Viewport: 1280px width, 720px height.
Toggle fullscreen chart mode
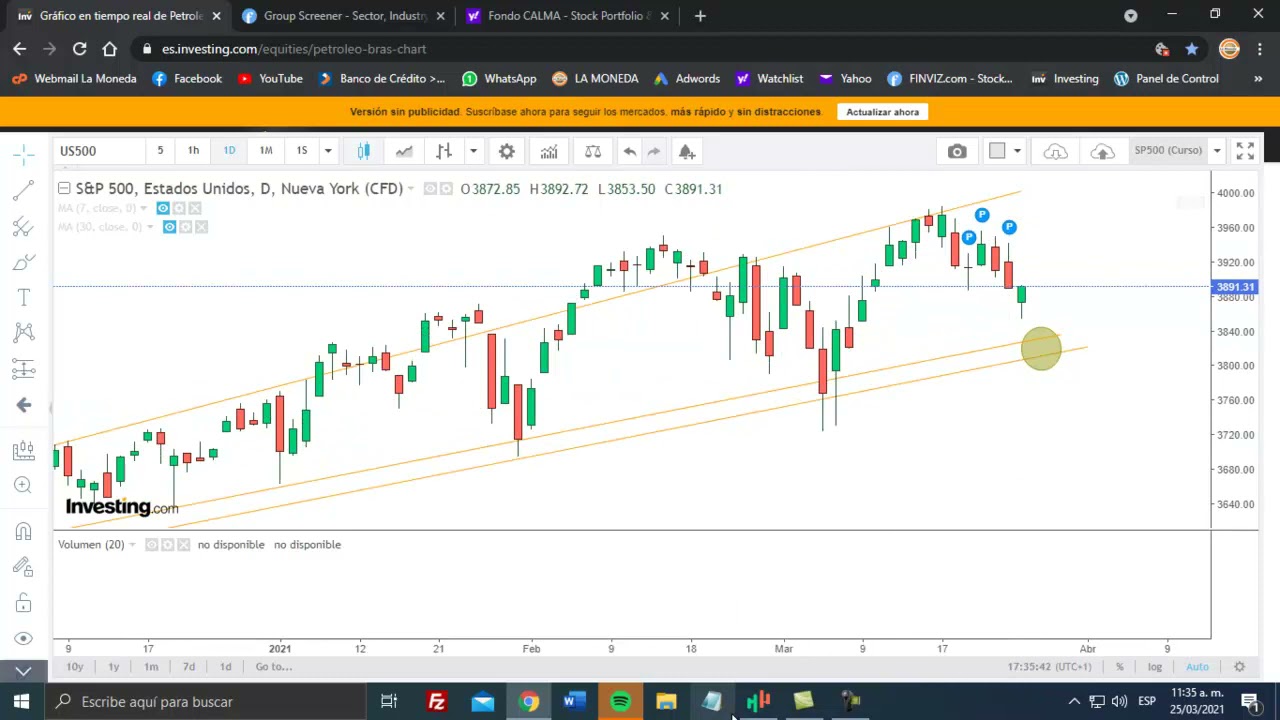click(1245, 151)
